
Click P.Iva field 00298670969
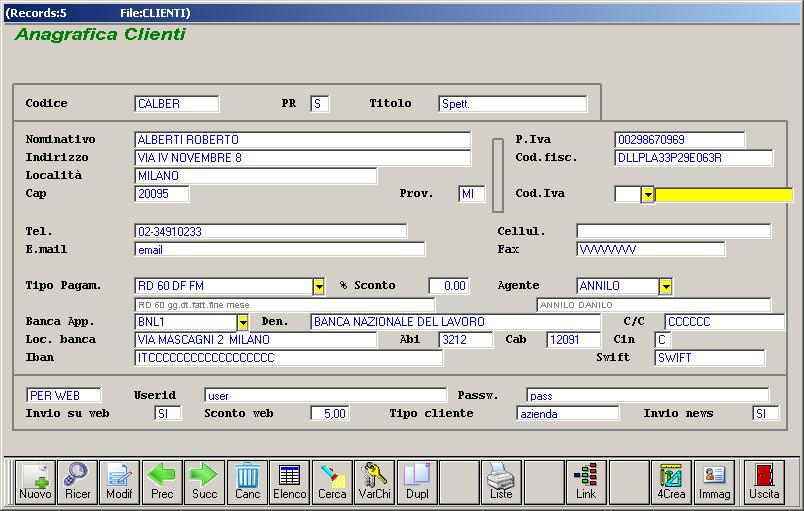(679, 139)
